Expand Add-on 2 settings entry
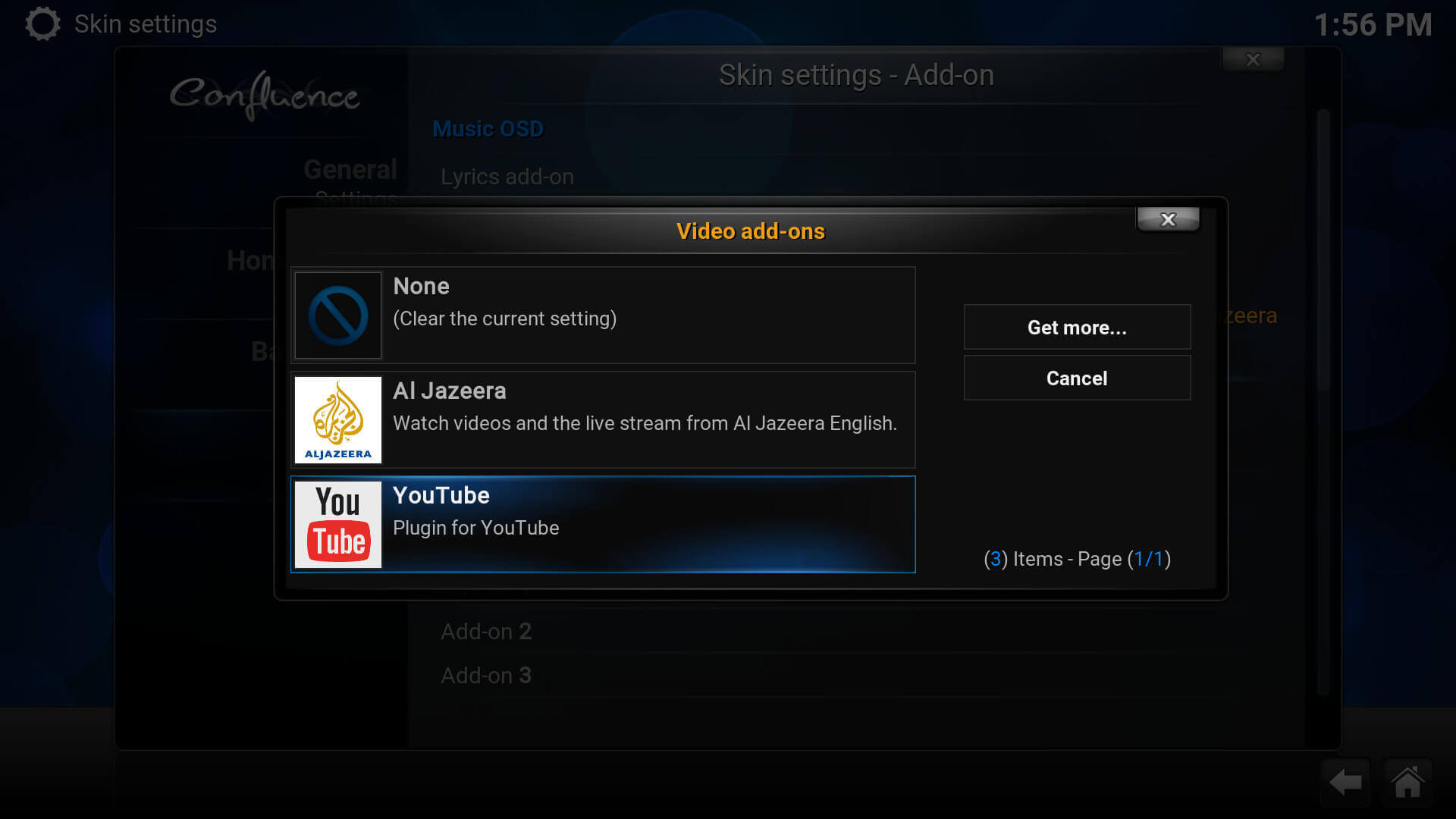Screen dimensions: 1456x819 pyautogui.click(x=486, y=631)
